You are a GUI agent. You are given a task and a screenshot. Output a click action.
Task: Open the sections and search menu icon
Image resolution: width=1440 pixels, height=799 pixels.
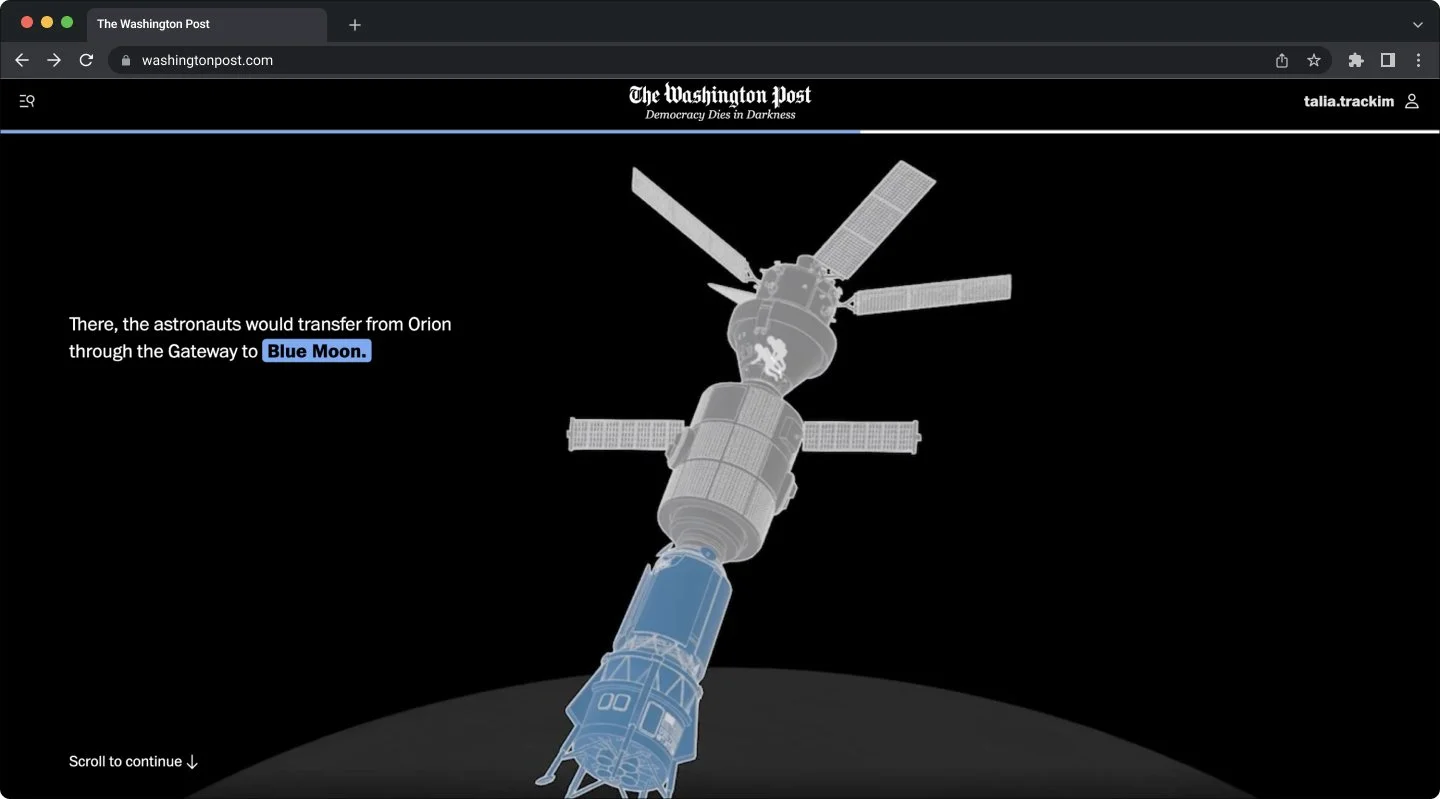pos(27,101)
